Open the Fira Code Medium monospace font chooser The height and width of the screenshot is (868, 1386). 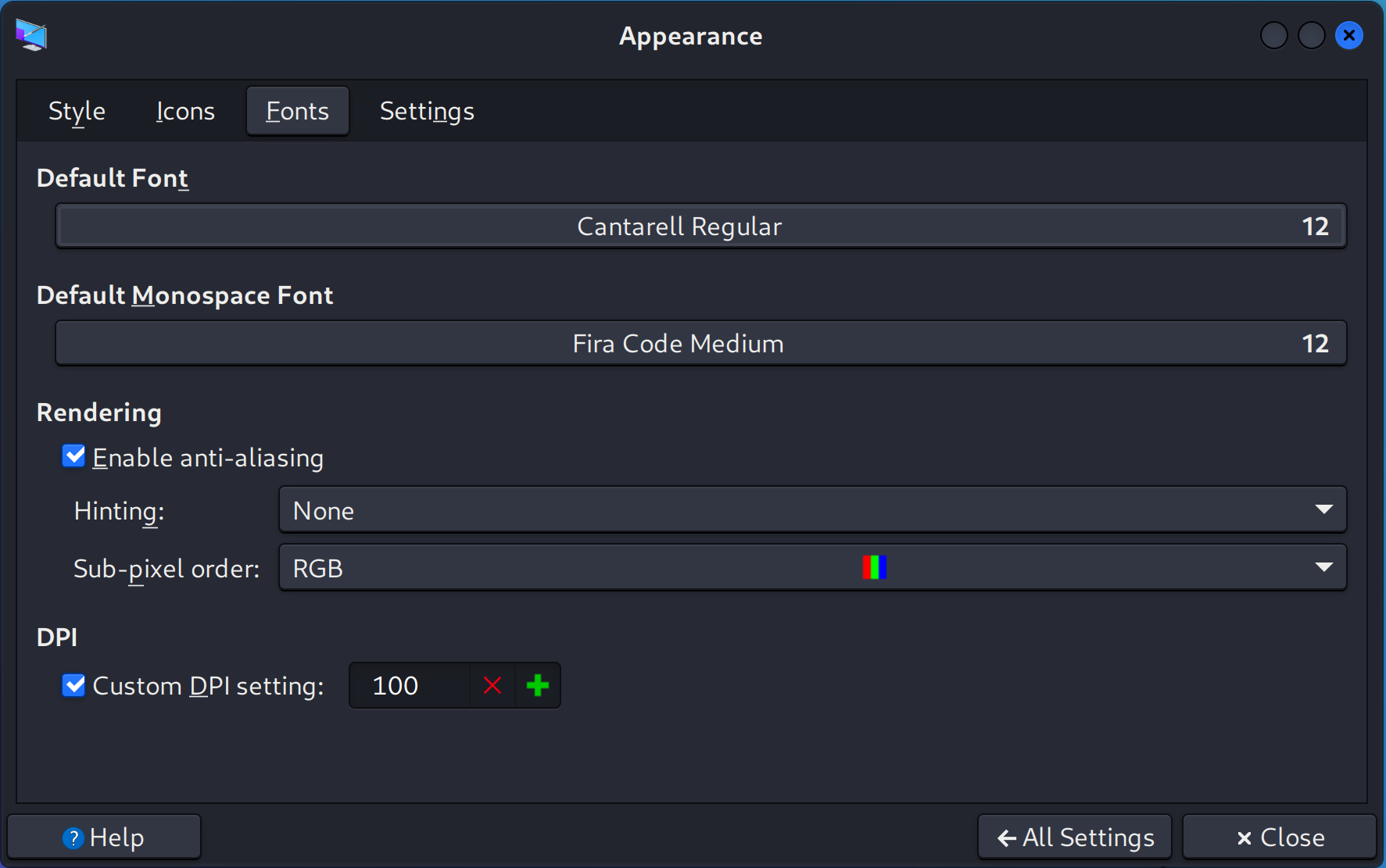[700, 343]
